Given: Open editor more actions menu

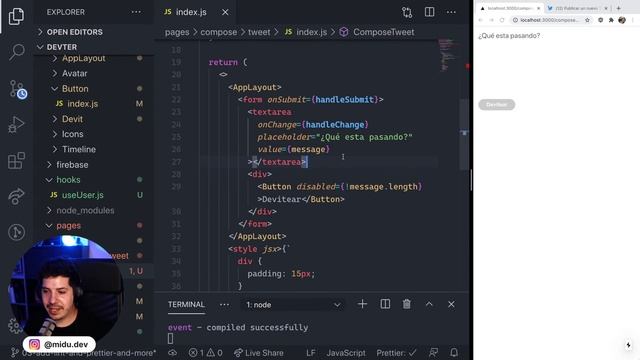Looking at the screenshot, I should pyautogui.click(x=451, y=12).
